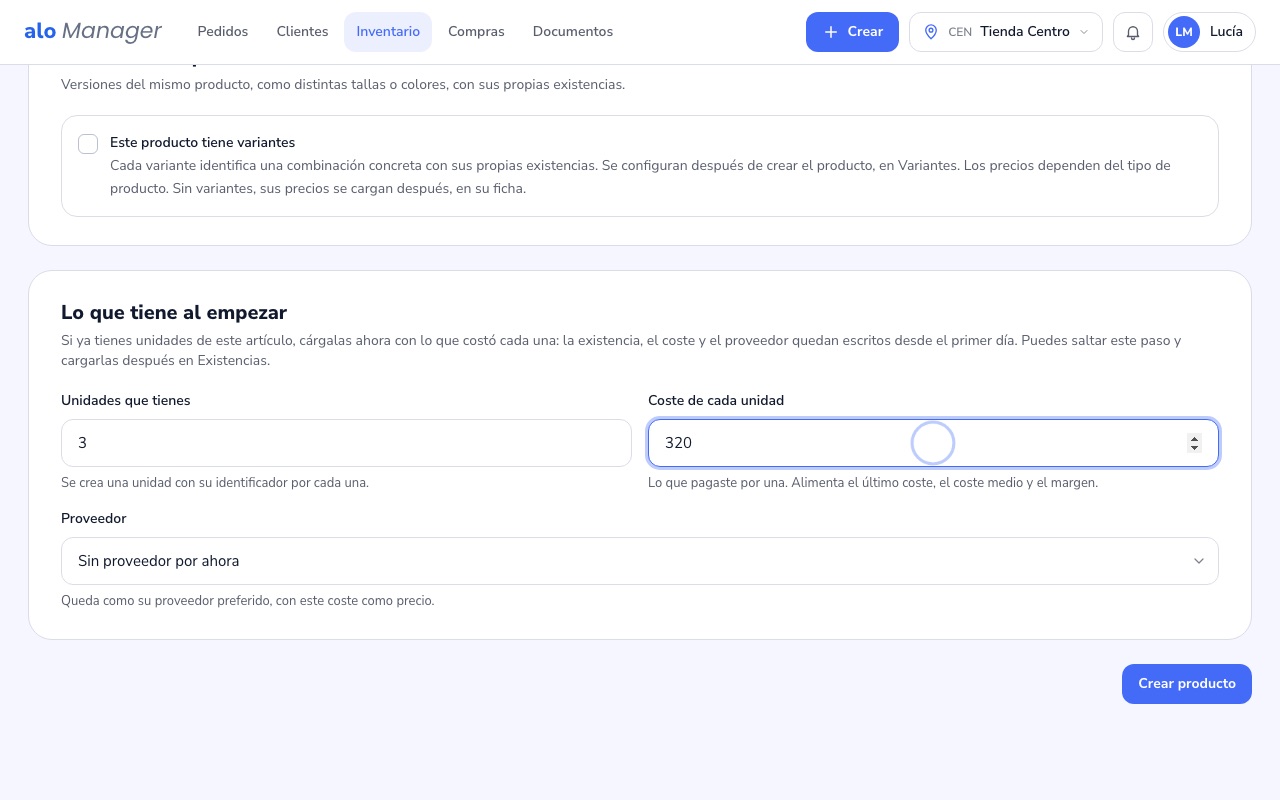Click the 'Proveedor' field label

point(94,518)
